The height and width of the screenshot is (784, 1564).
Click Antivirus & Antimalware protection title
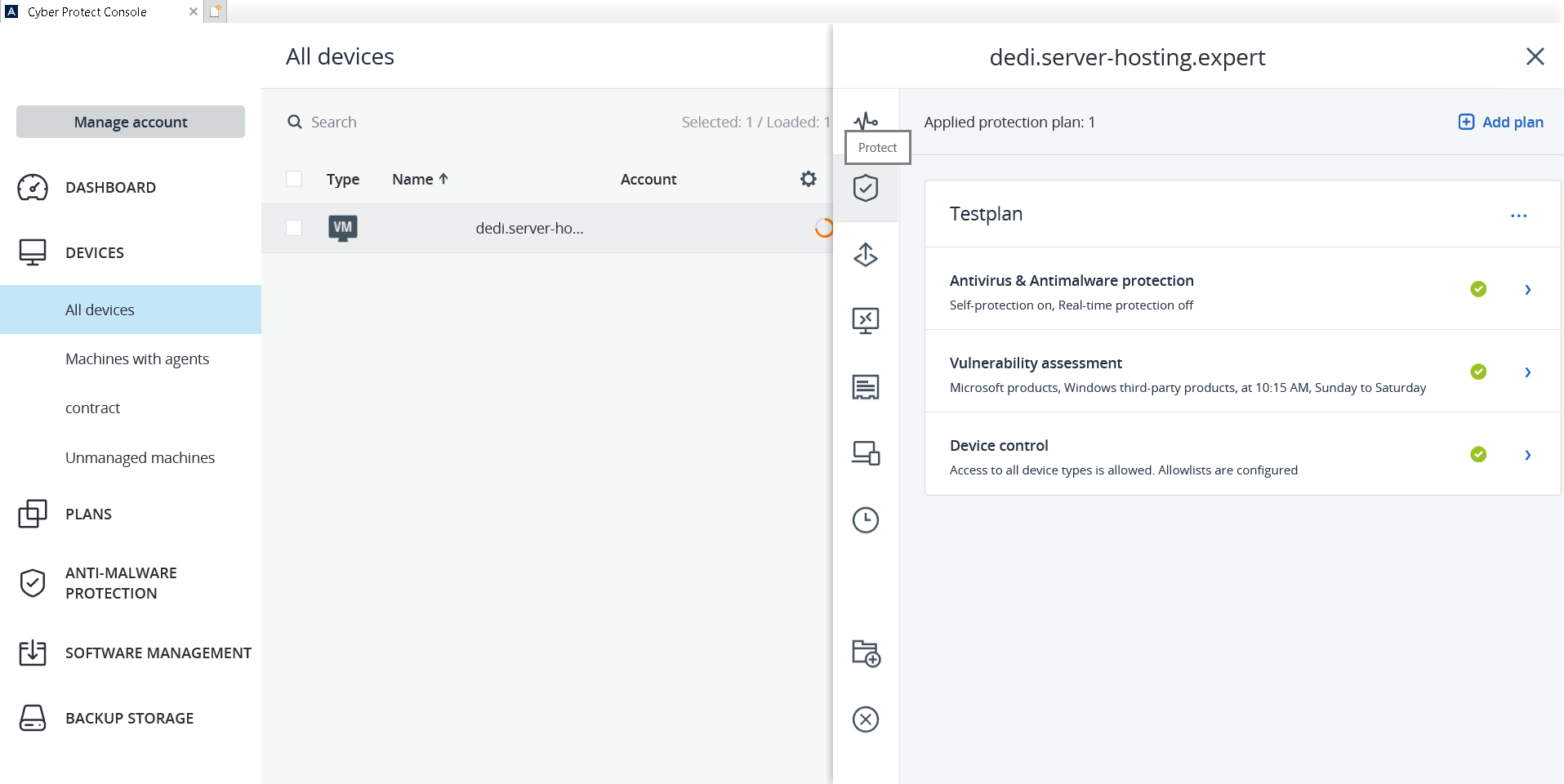pos(1072,280)
